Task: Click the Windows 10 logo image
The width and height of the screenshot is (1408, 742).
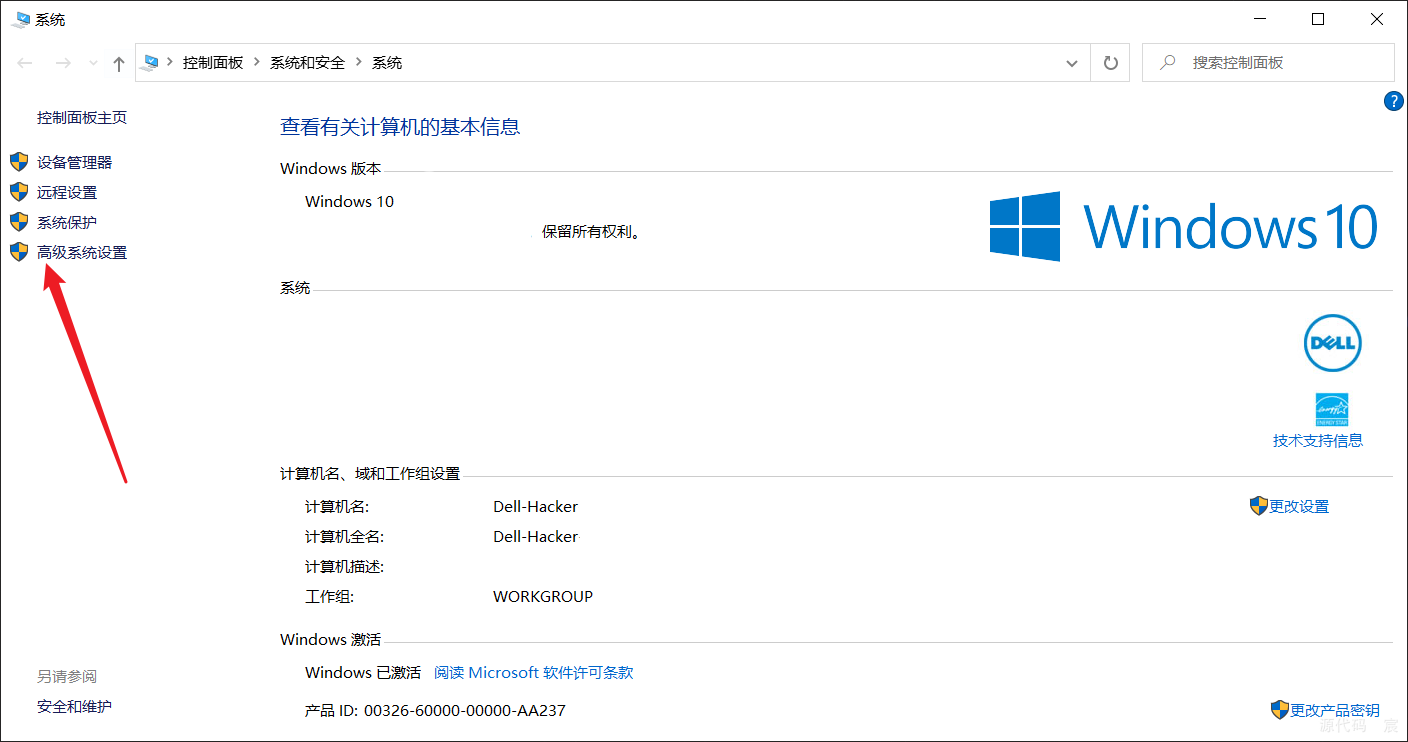Action: 1184,227
